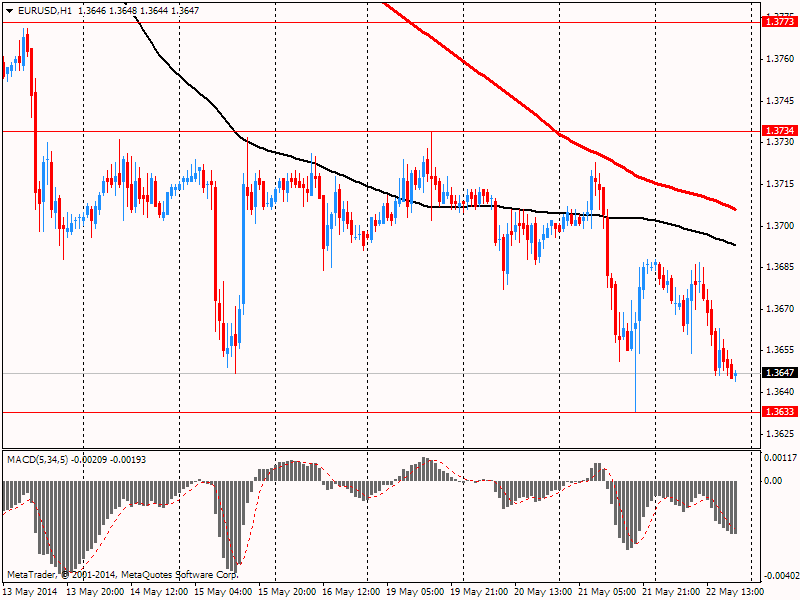The height and width of the screenshot is (600, 800).
Task: Click the 1.3685 value on the price scale
Action: click(781, 267)
